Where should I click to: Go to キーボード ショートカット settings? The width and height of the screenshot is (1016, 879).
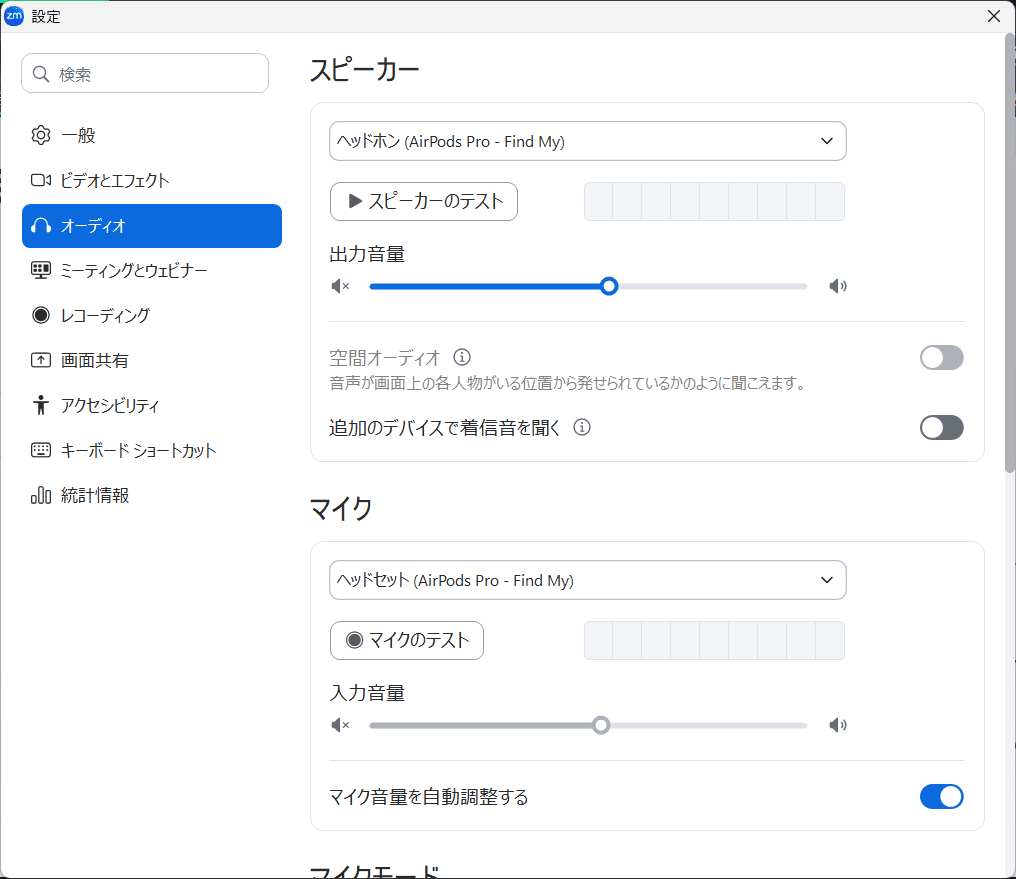(138, 451)
